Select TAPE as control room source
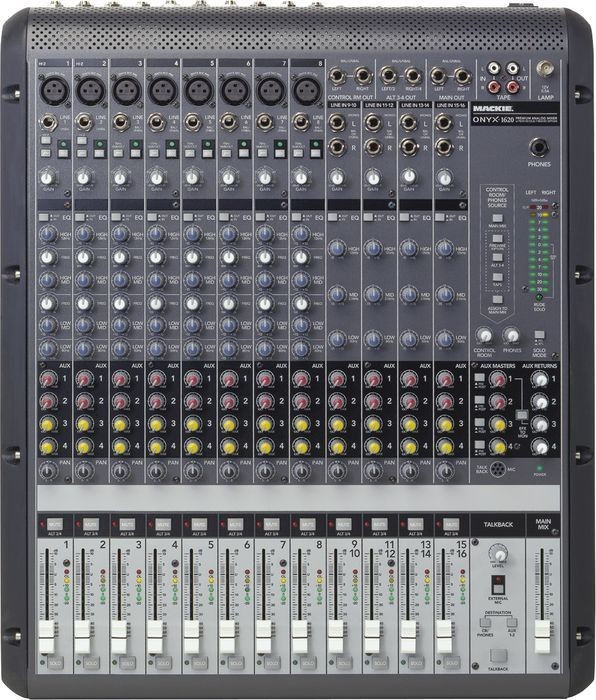Viewport: 596px width, 700px height. coord(497,278)
